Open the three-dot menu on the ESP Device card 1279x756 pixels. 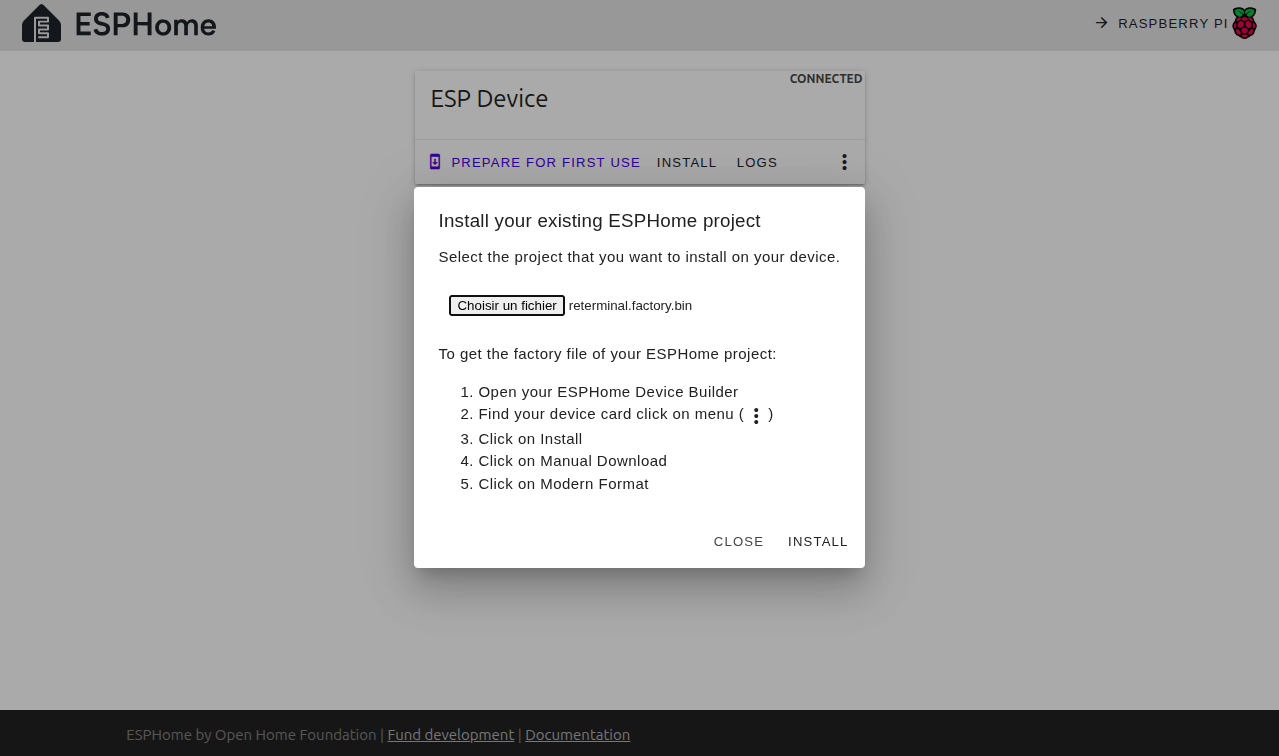(844, 161)
